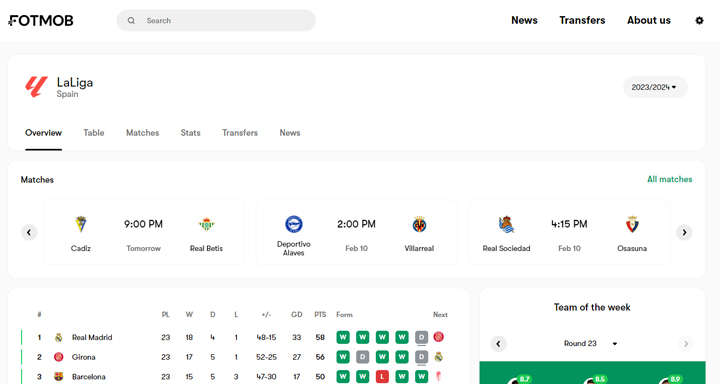This screenshot has width=720, height=384.
Task: Click Real Madrid's next opponent crest
Action: click(439, 337)
